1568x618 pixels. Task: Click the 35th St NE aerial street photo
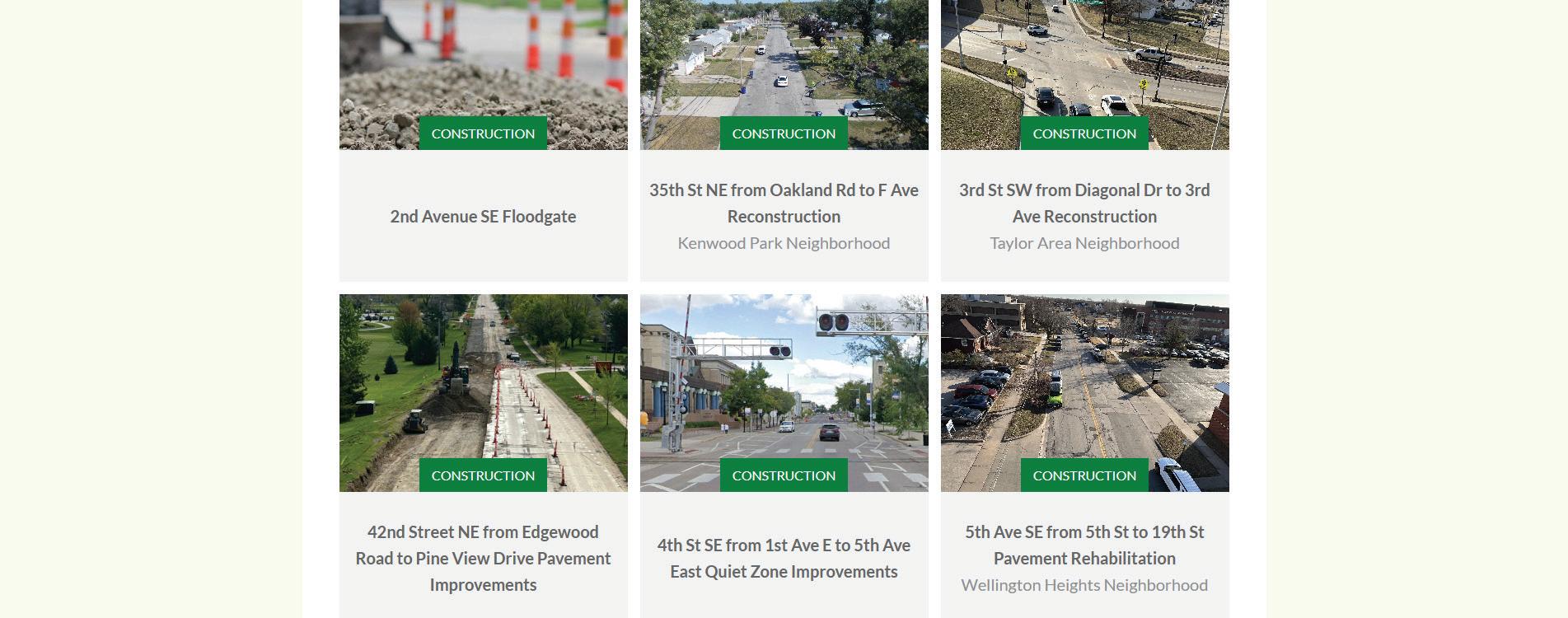[x=784, y=58]
